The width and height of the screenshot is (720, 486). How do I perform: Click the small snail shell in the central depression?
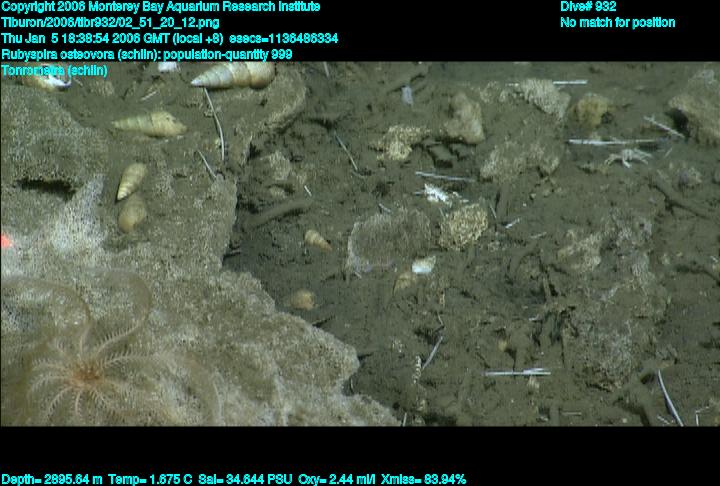pos(317,239)
